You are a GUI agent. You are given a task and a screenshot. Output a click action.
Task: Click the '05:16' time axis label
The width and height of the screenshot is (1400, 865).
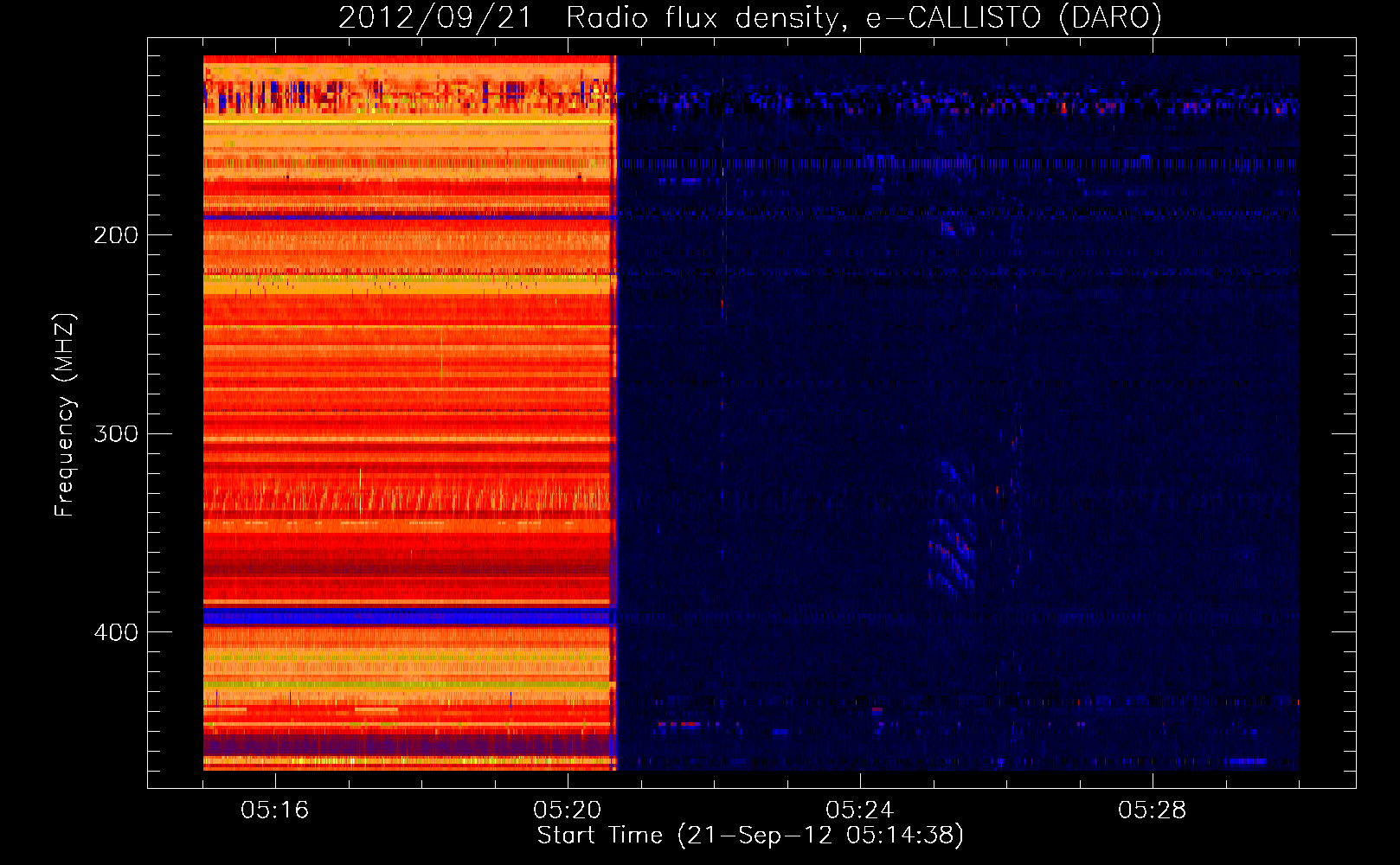[x=274, y=811]
